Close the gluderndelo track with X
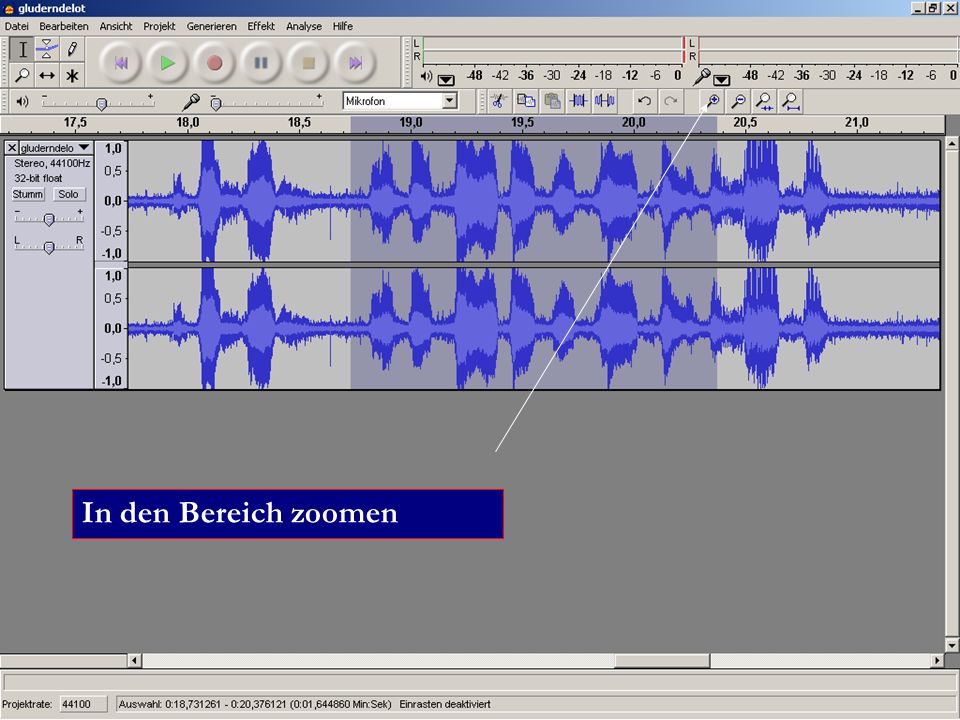 pos(12,148)
